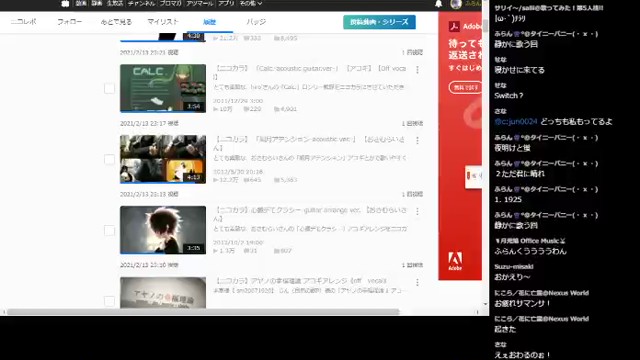Click chat message おかえり〜
640x360 pixels.
tap(512, 277)
